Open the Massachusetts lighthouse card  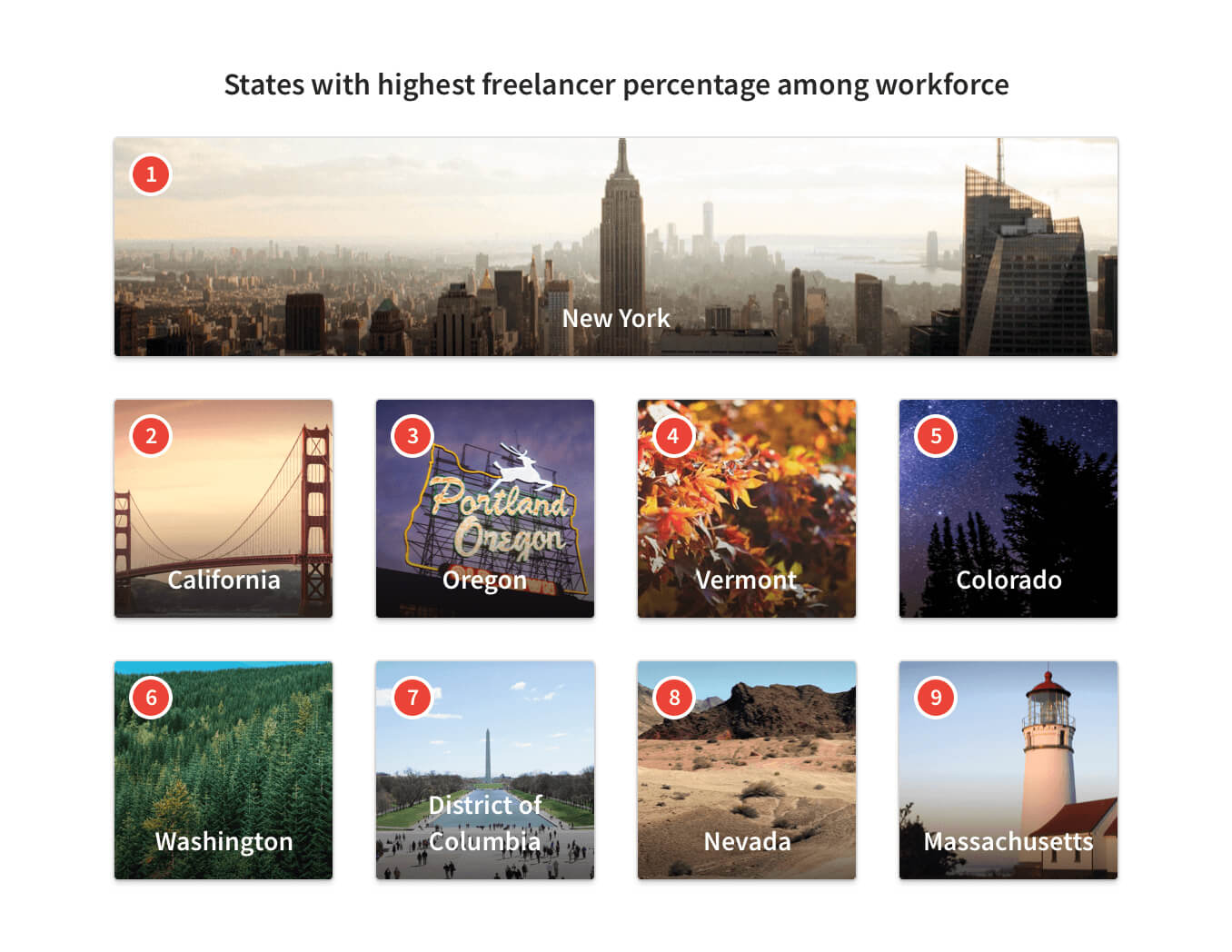tap(1008, 770)
